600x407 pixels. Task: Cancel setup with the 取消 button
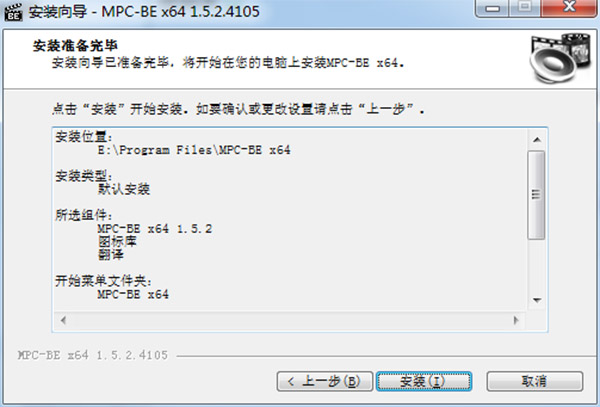tap(535, 381)
